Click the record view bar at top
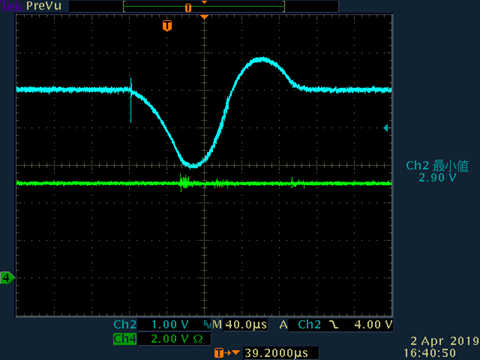 pos(204,7)
